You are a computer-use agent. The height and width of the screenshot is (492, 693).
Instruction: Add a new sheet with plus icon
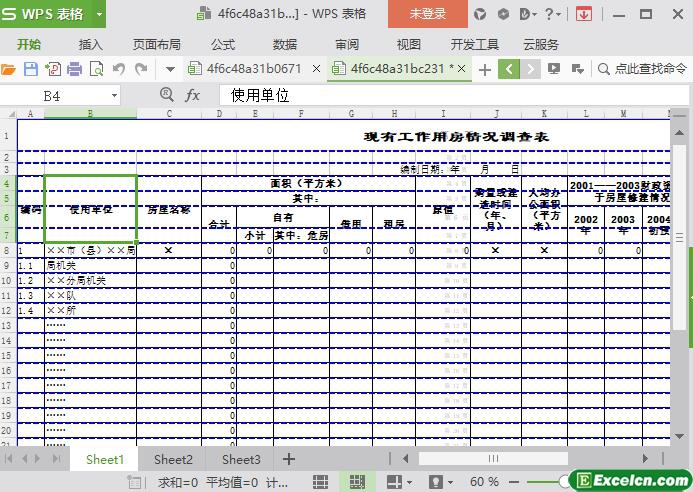tap(289, 459)
